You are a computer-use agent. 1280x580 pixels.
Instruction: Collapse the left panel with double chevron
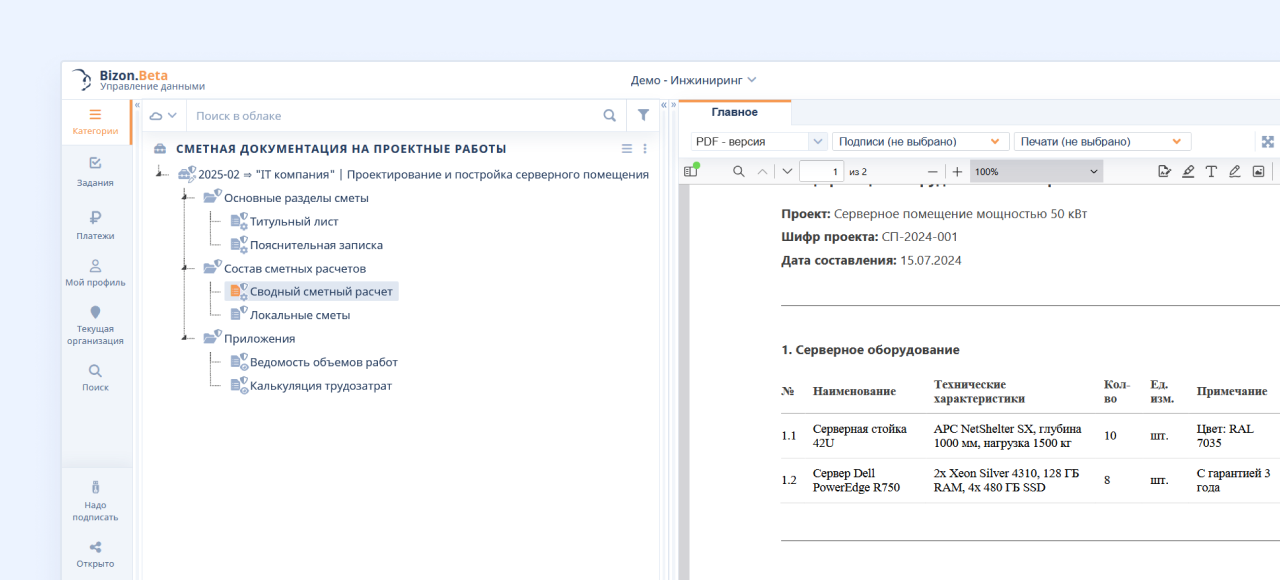click(x=137, y=105)
